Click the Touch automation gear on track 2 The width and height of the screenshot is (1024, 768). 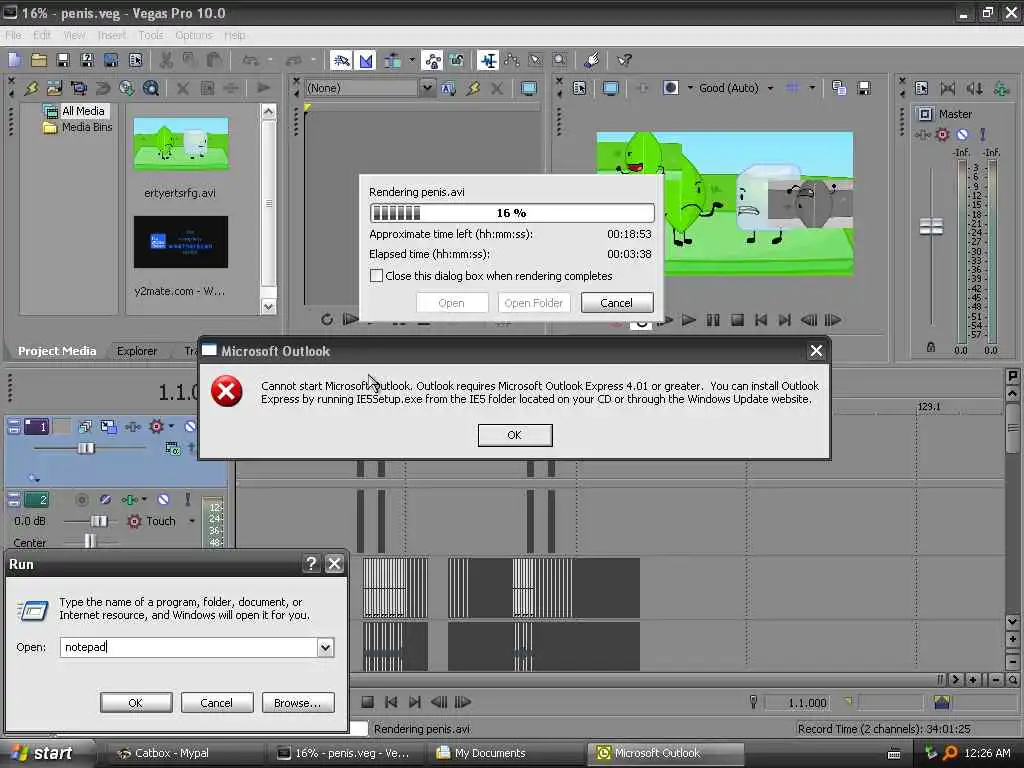[134, 521]
